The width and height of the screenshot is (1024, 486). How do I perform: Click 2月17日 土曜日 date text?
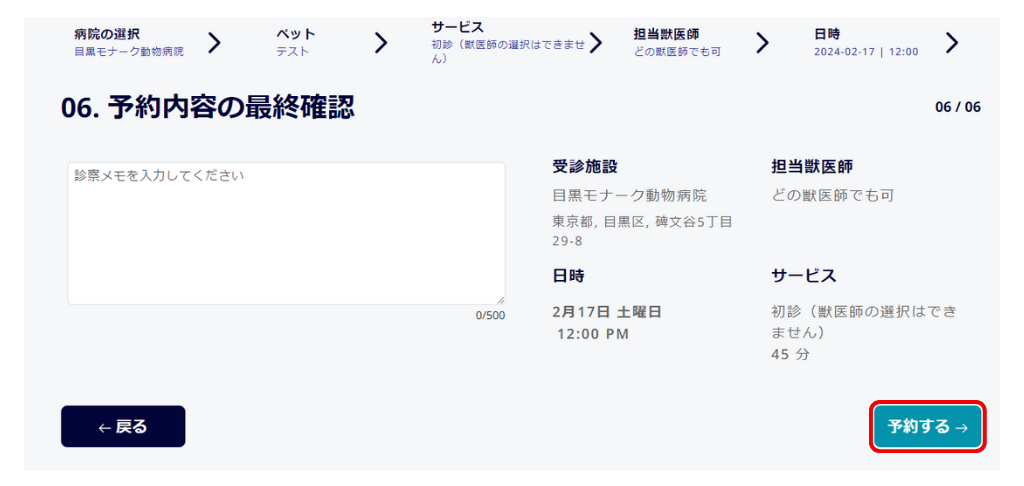(607, 312)
